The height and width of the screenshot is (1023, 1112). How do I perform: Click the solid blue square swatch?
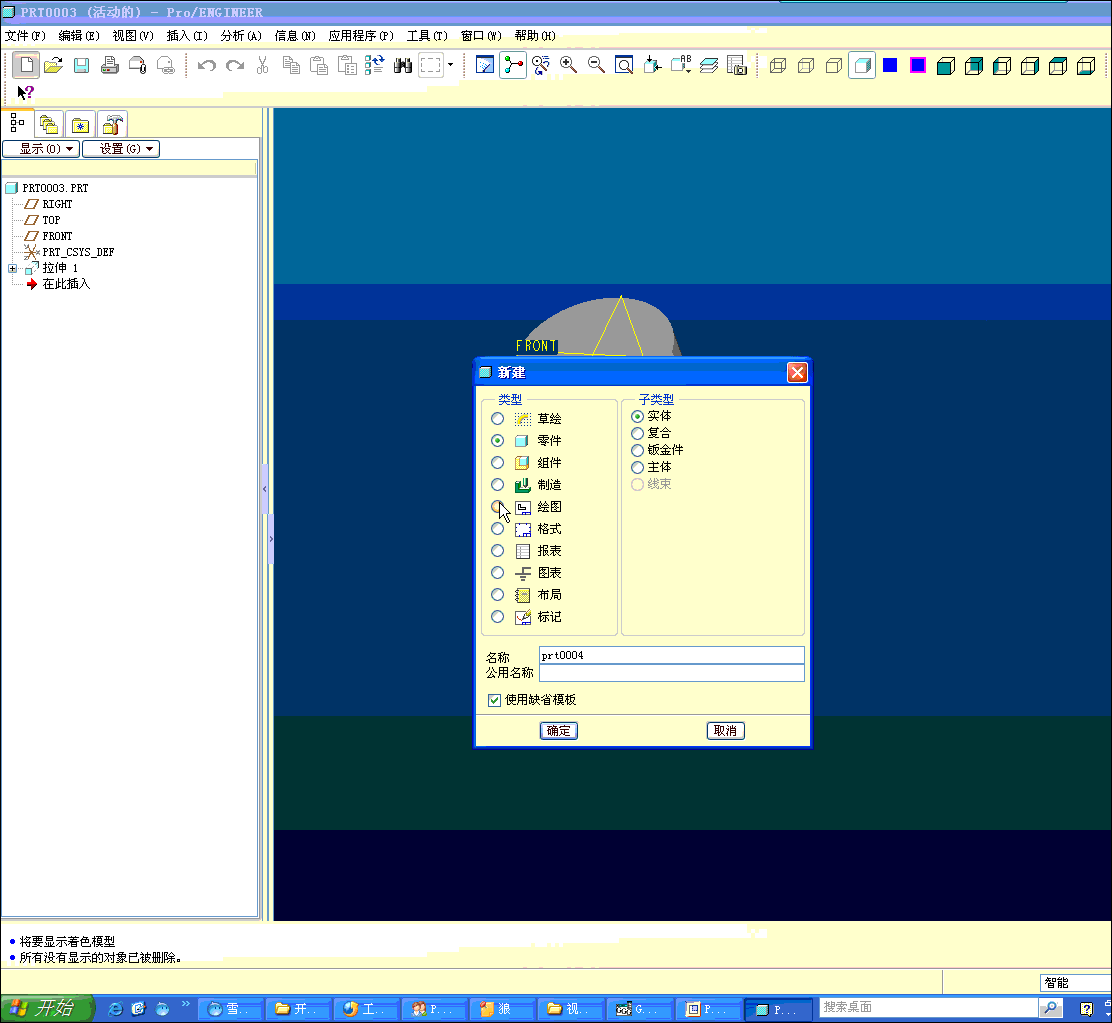click(x=890, y=65)
